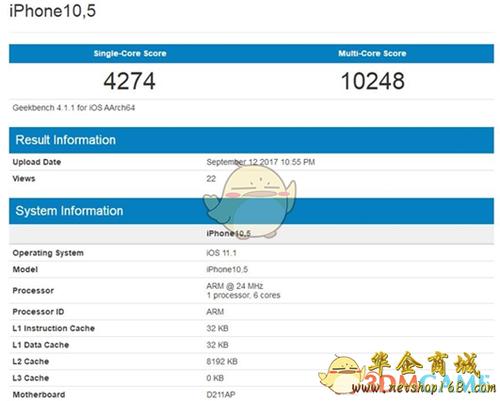Click the www.netshop168.com watermark link

pos(423,388)
